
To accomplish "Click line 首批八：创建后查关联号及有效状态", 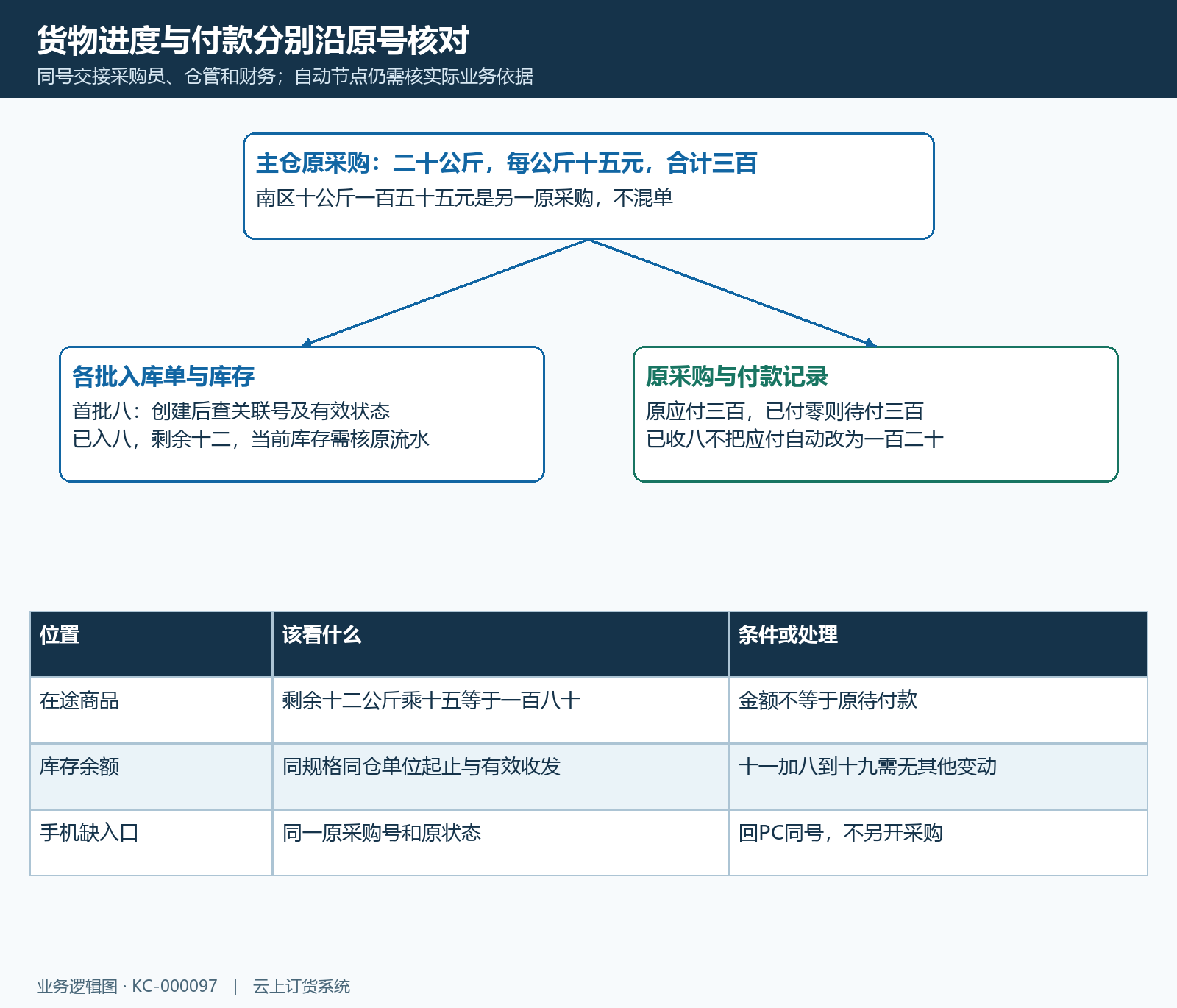I will pos(231,411).
